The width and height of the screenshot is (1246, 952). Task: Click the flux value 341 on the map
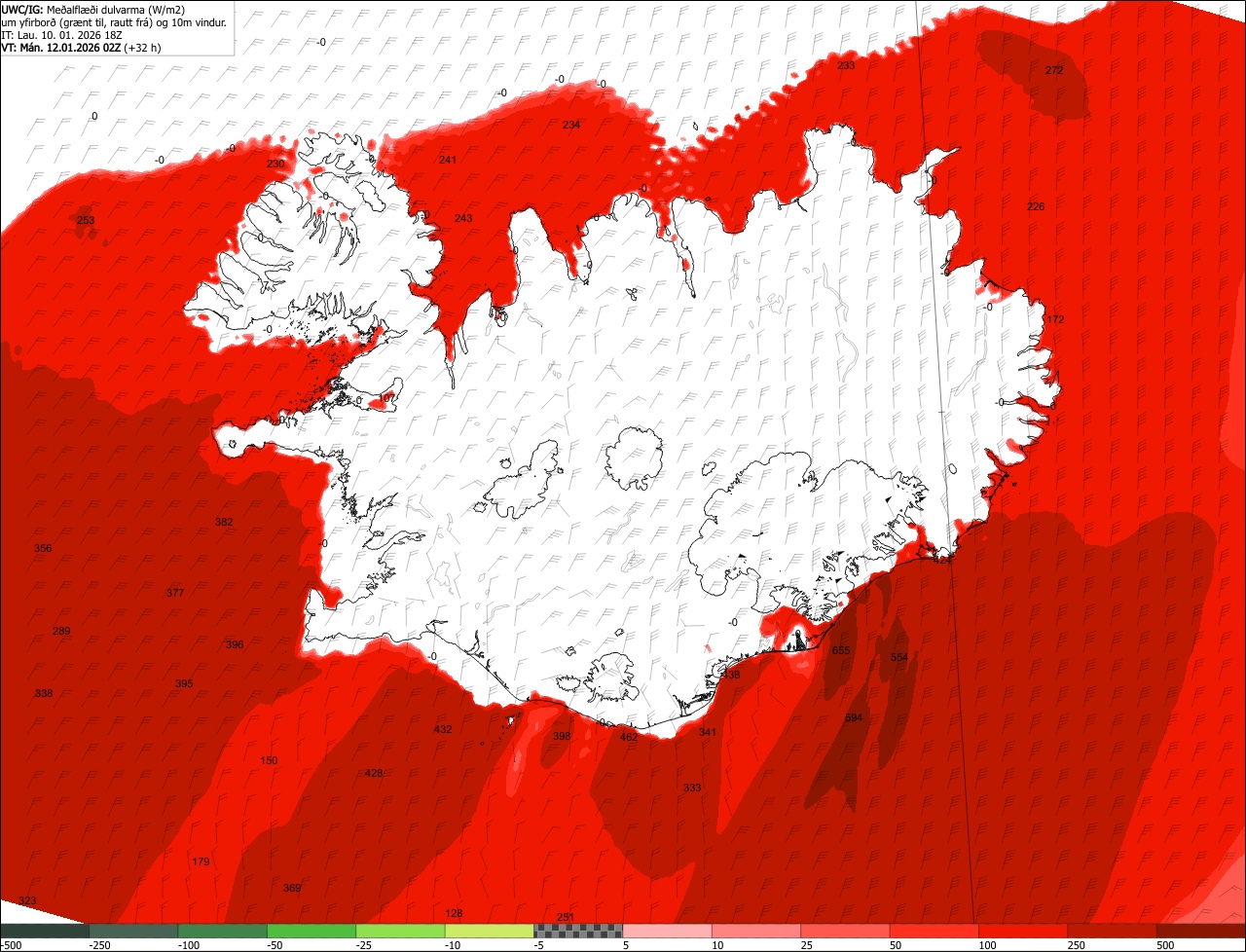(x=708, y=732)
